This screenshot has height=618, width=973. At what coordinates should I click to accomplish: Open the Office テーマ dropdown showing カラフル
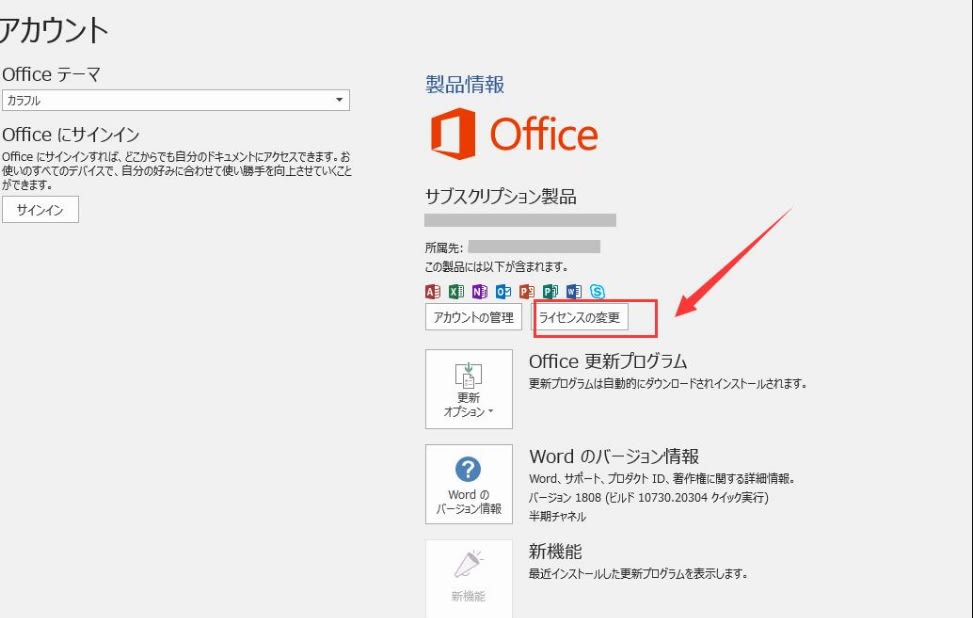tap(176, 100)
